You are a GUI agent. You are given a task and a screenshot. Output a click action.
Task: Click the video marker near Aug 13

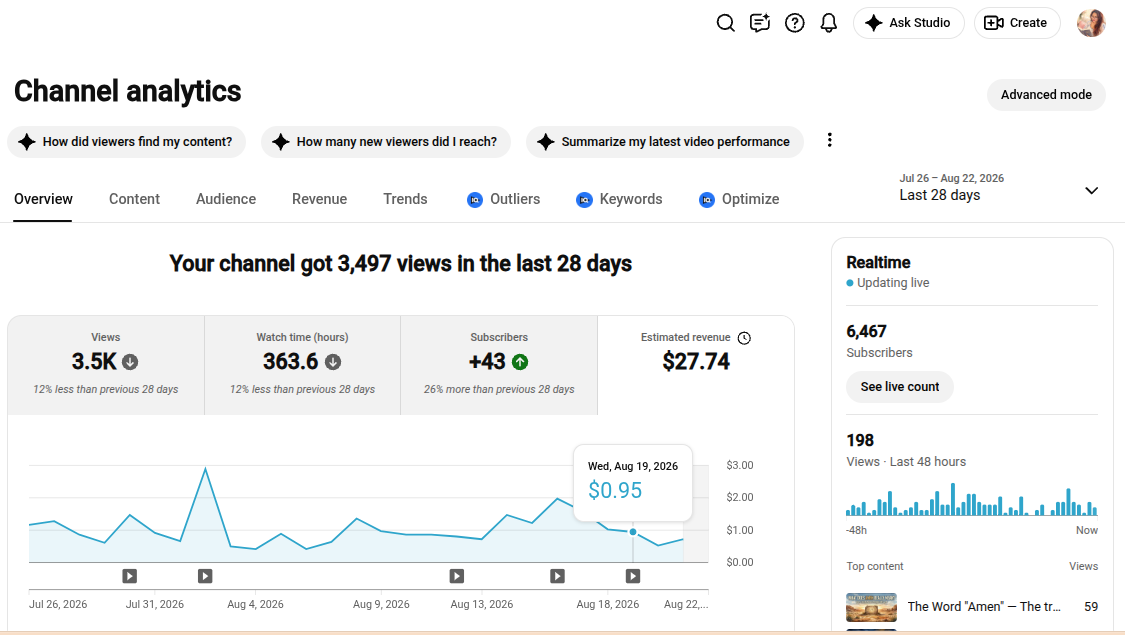(x=456, y=576)
